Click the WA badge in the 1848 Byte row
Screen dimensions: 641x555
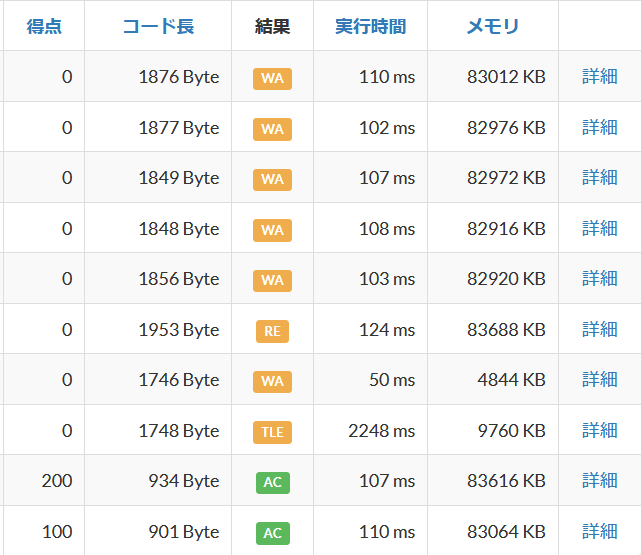tap(272, 230)
